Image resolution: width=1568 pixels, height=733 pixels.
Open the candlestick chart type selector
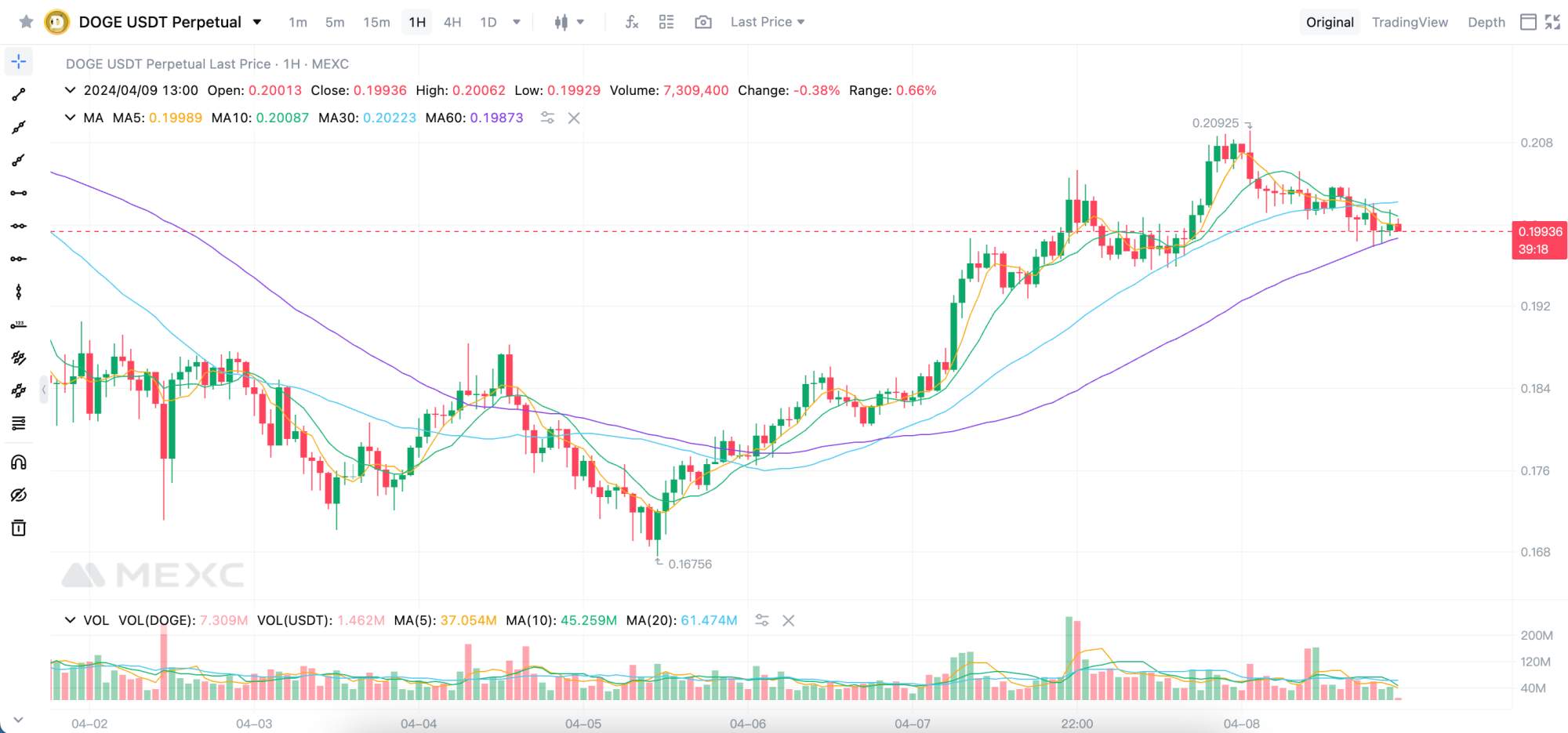tap(568, 22)
